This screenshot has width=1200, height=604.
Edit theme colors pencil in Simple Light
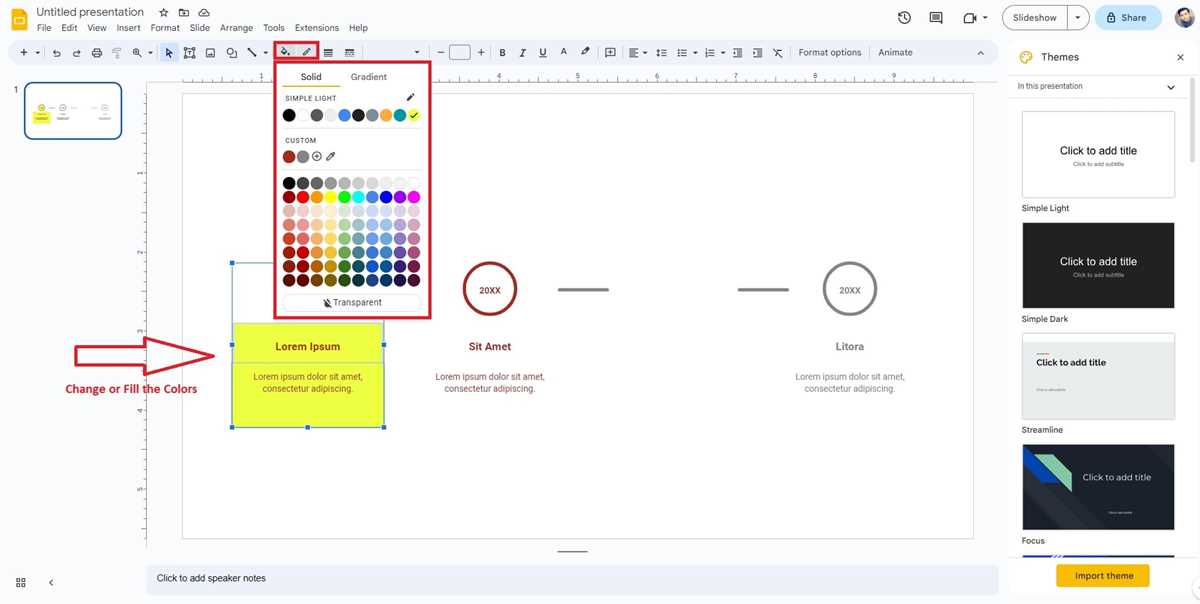pos(410,98)
